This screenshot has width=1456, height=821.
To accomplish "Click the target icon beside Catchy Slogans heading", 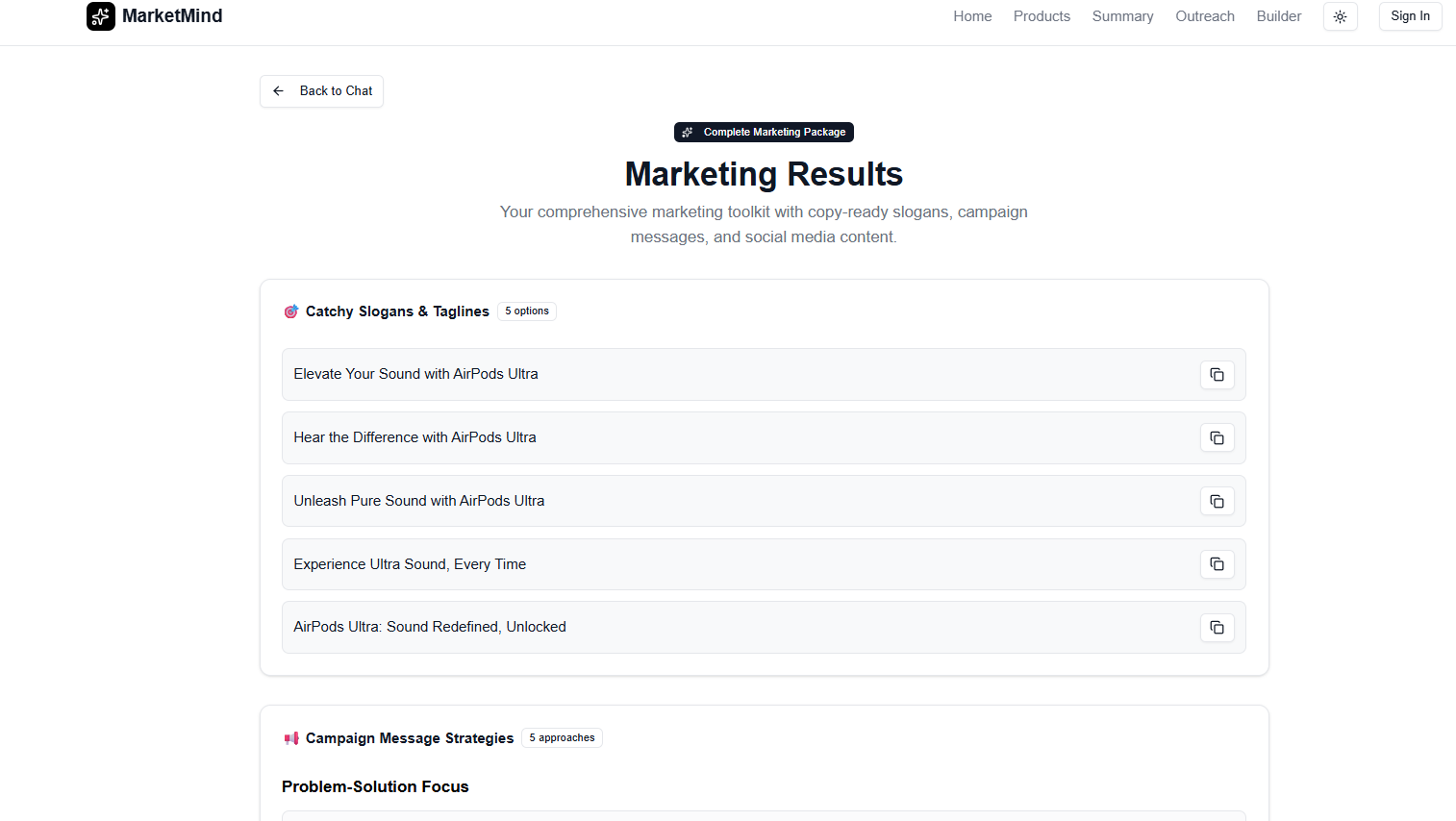I will tap(290, 311).
